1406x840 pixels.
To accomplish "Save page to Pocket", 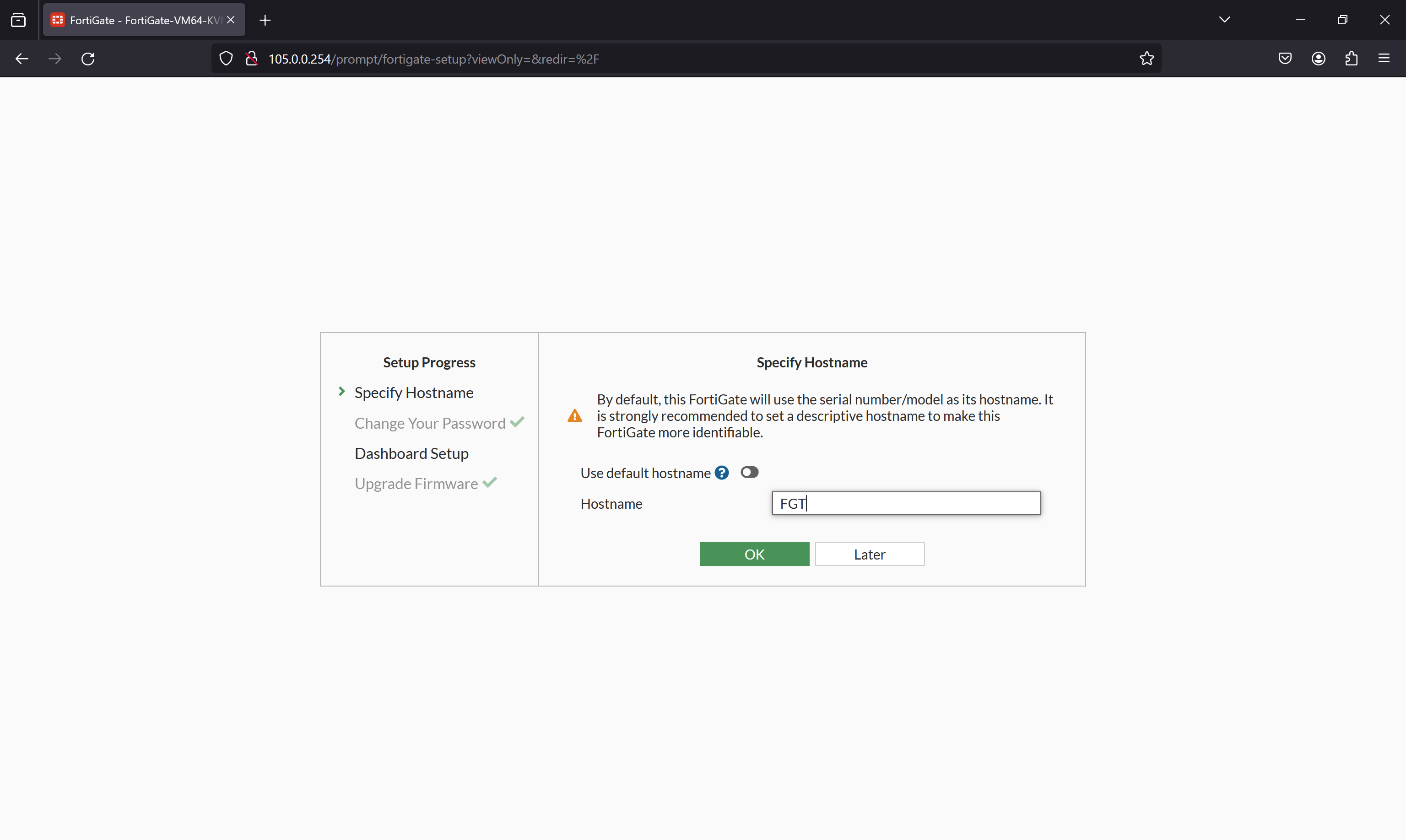I will 1285,58.
